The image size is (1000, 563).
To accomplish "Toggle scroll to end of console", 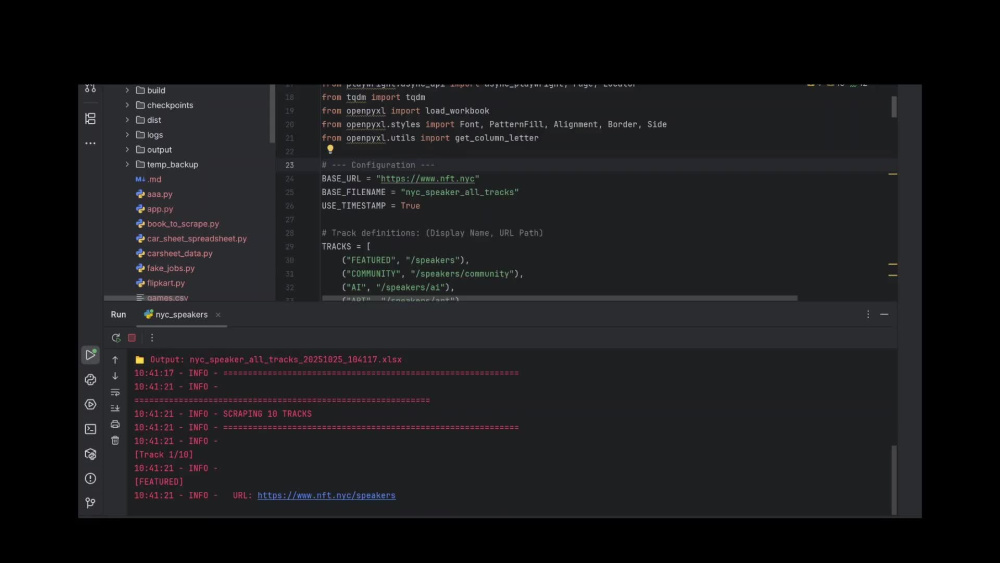I will pos(115,408).
